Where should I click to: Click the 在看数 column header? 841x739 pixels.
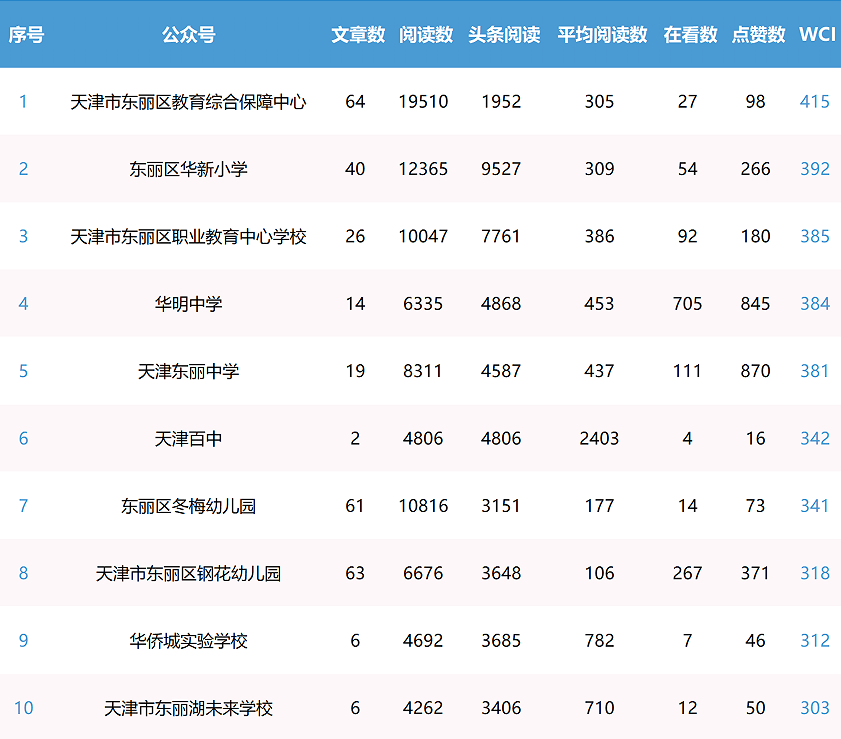tap(690, 35)
